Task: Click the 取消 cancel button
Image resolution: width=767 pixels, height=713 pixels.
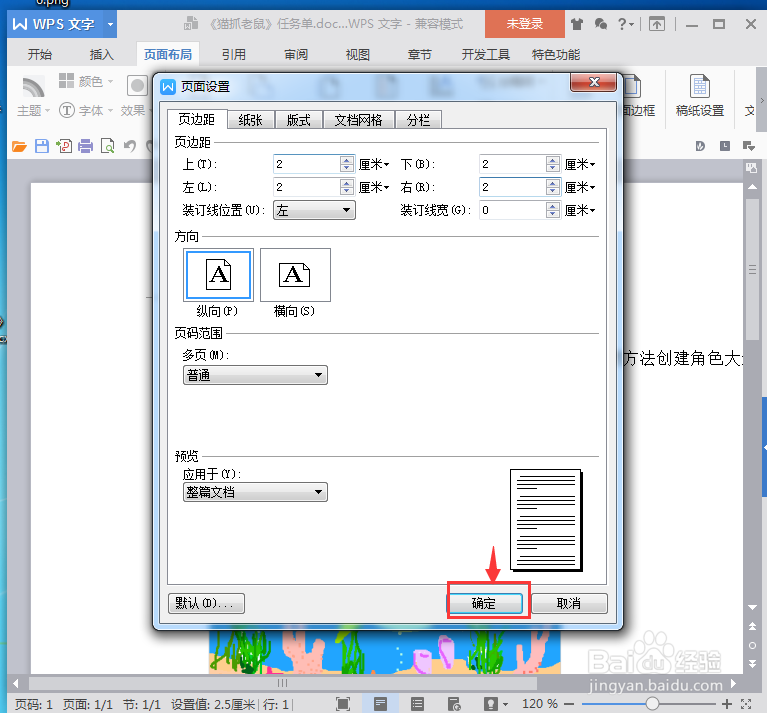Action: coord(569,603)
